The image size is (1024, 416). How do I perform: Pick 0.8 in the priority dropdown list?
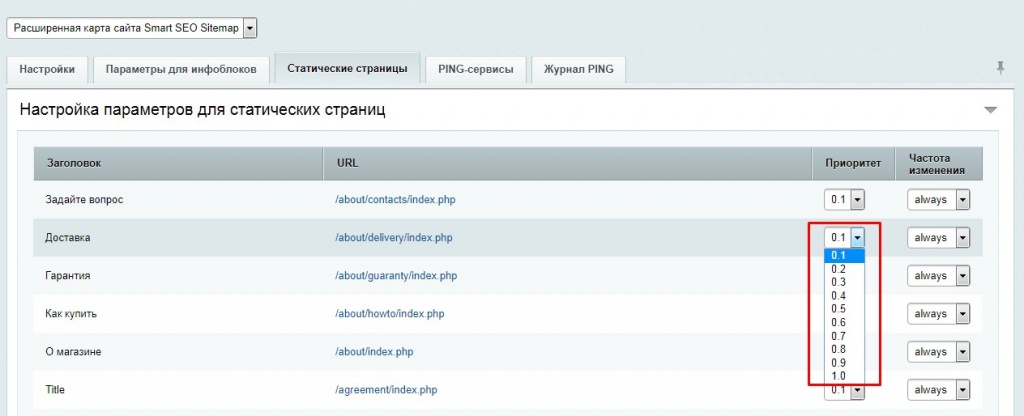pos(838,349)
